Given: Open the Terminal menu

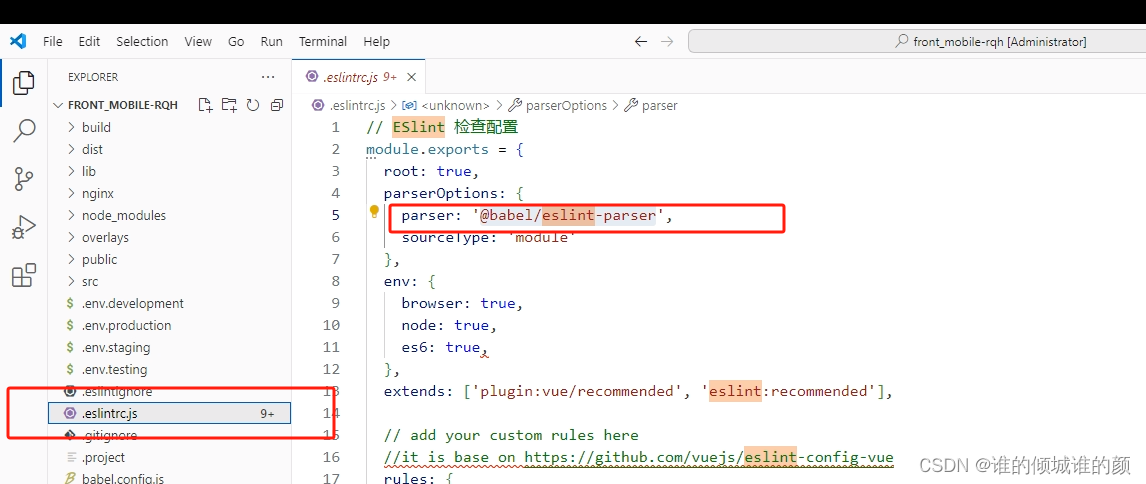Looking at the screenshot, I should [322, 42].
